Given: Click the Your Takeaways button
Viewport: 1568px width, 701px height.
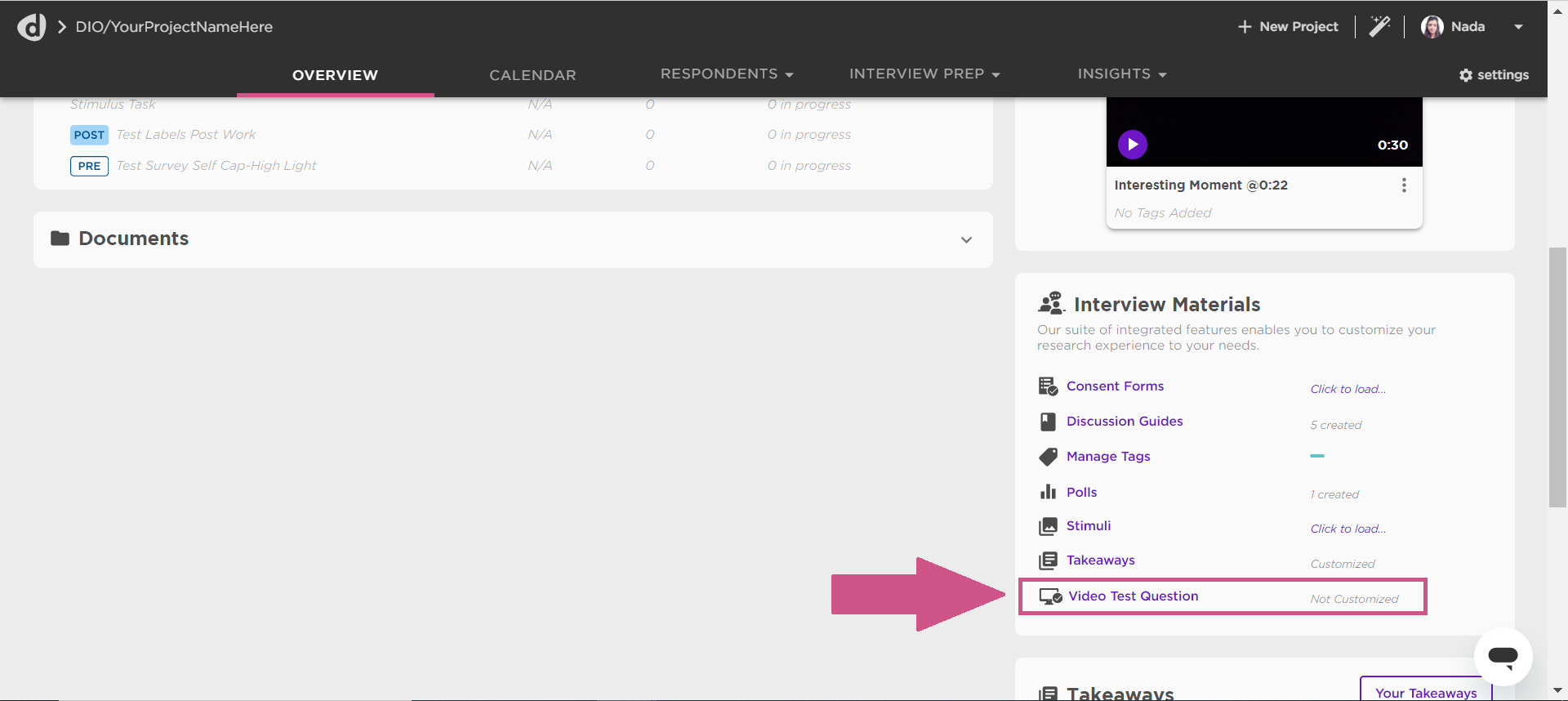Looking at the screenshot, I should (1426, 690).
